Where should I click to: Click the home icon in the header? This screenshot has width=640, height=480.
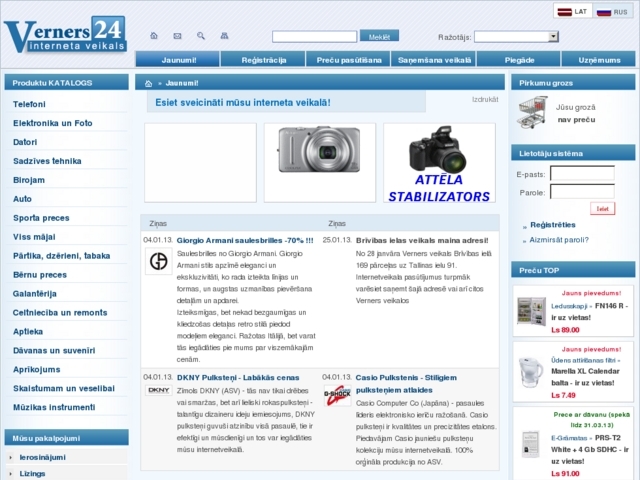(x=153, y=36)
